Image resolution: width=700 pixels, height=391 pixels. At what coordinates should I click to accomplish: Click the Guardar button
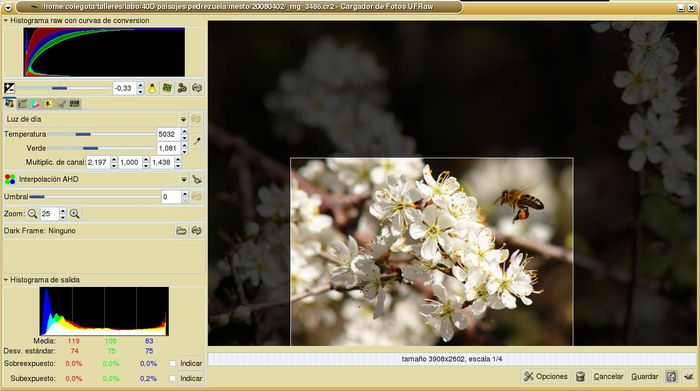645,377
